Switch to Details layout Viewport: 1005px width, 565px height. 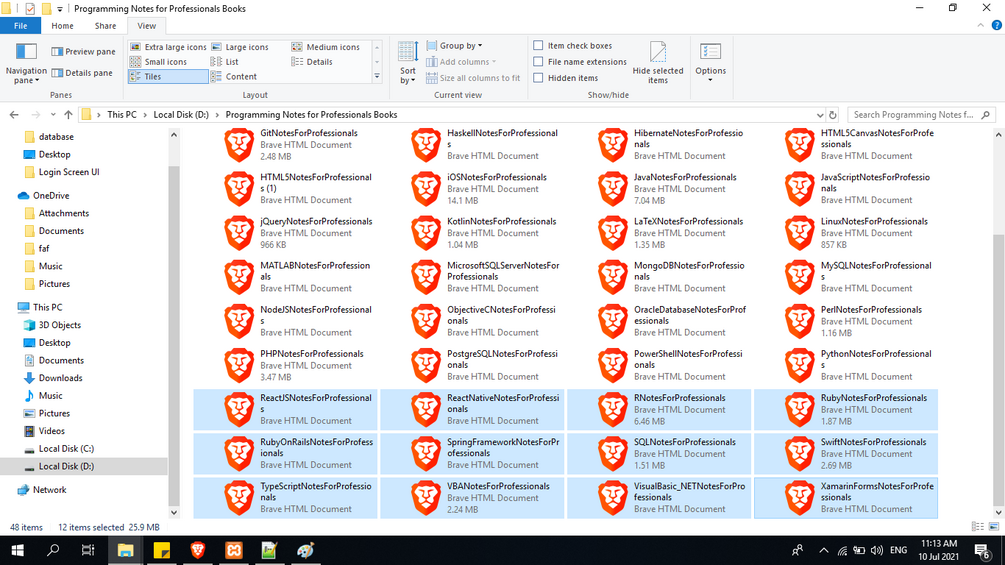click(312, 61)
